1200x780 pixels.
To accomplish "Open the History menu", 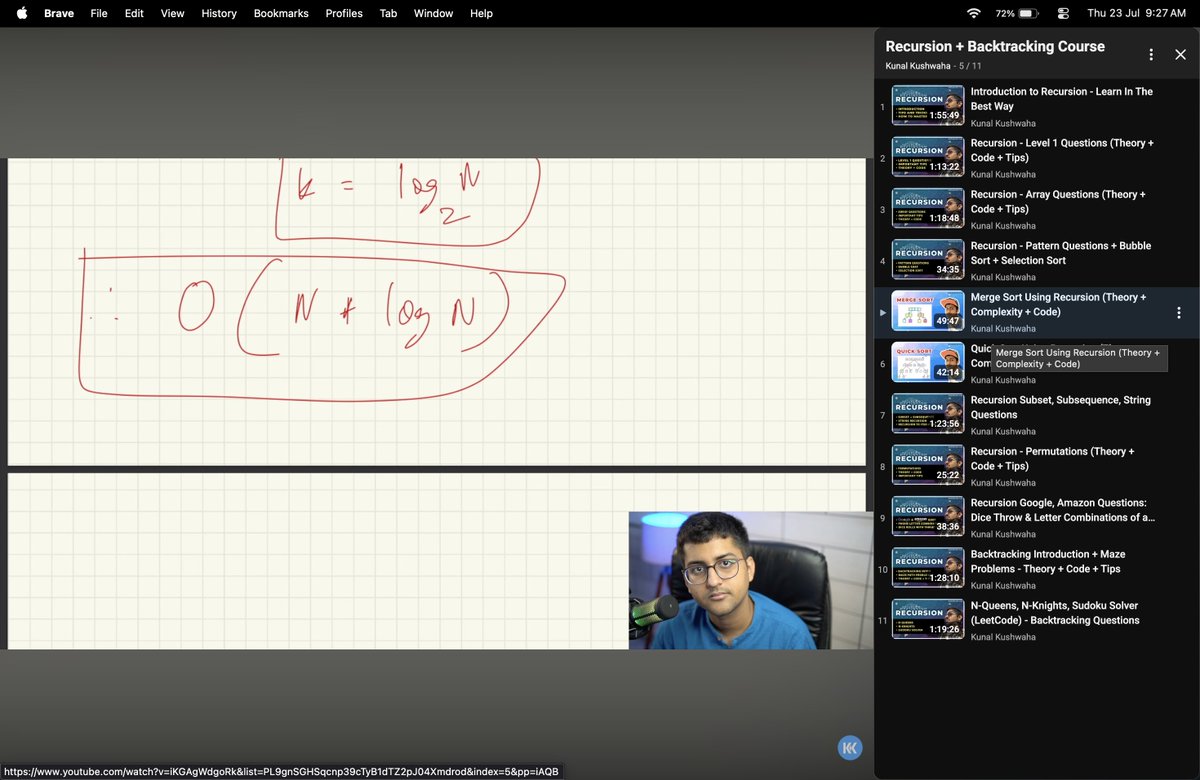I will click(x=219, y=13).
